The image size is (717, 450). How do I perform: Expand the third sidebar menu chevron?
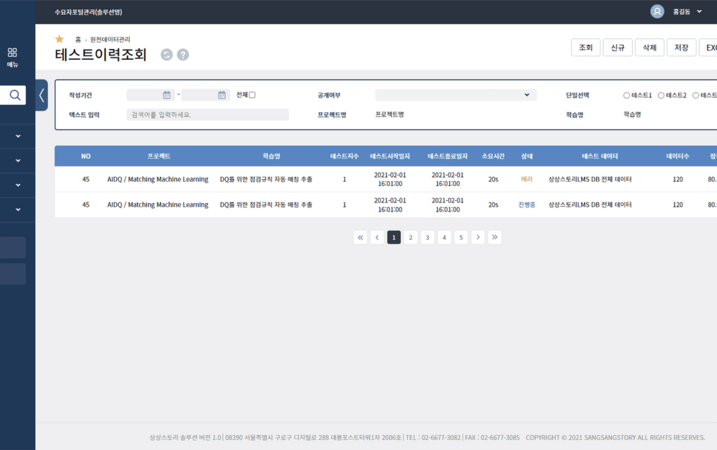pos(18,185)
